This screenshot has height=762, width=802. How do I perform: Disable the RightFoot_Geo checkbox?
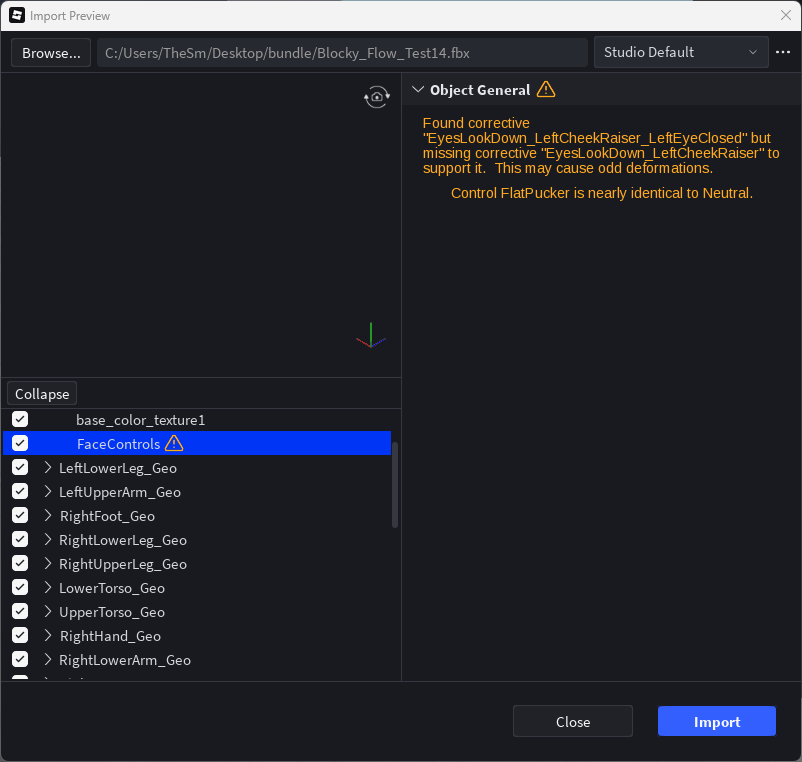[20, 516]
